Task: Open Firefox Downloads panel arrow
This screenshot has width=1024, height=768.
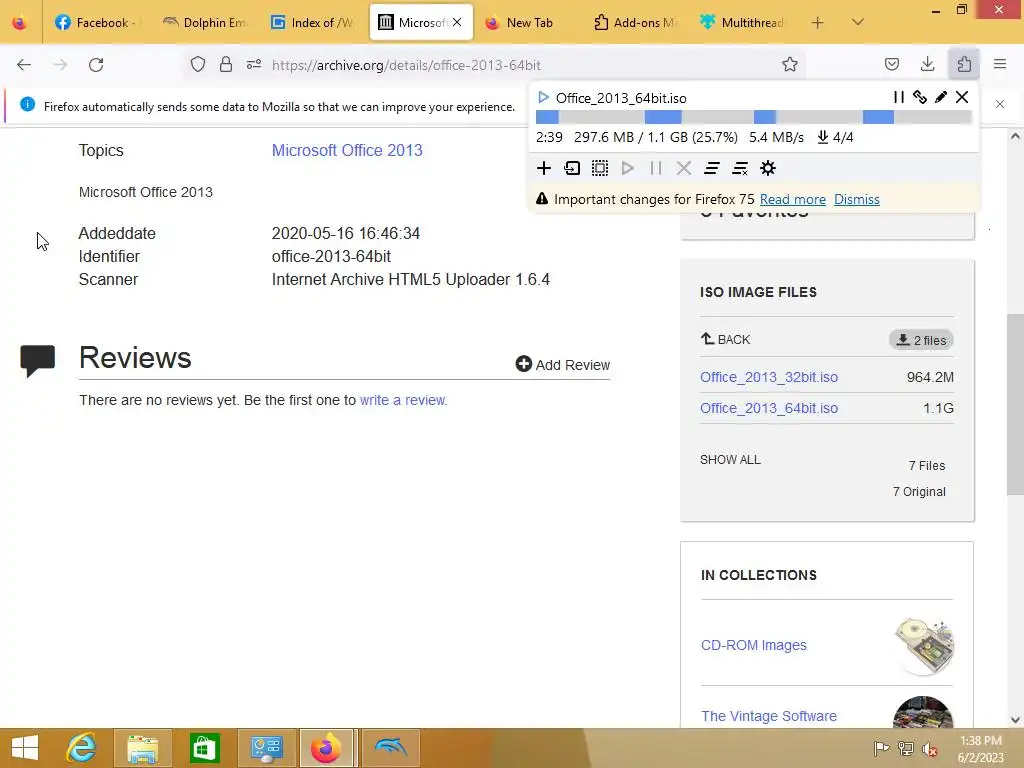Action: pyautogui.click(x=927, y=64)
